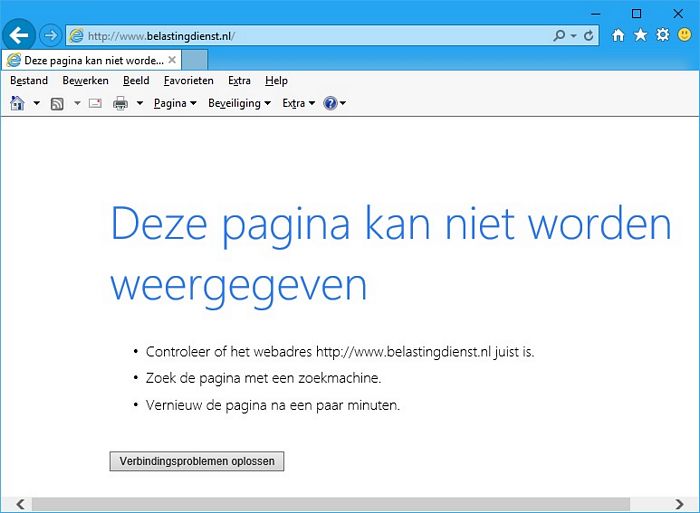
Task: Print the page with the printer icon
Action: point(120,104)
